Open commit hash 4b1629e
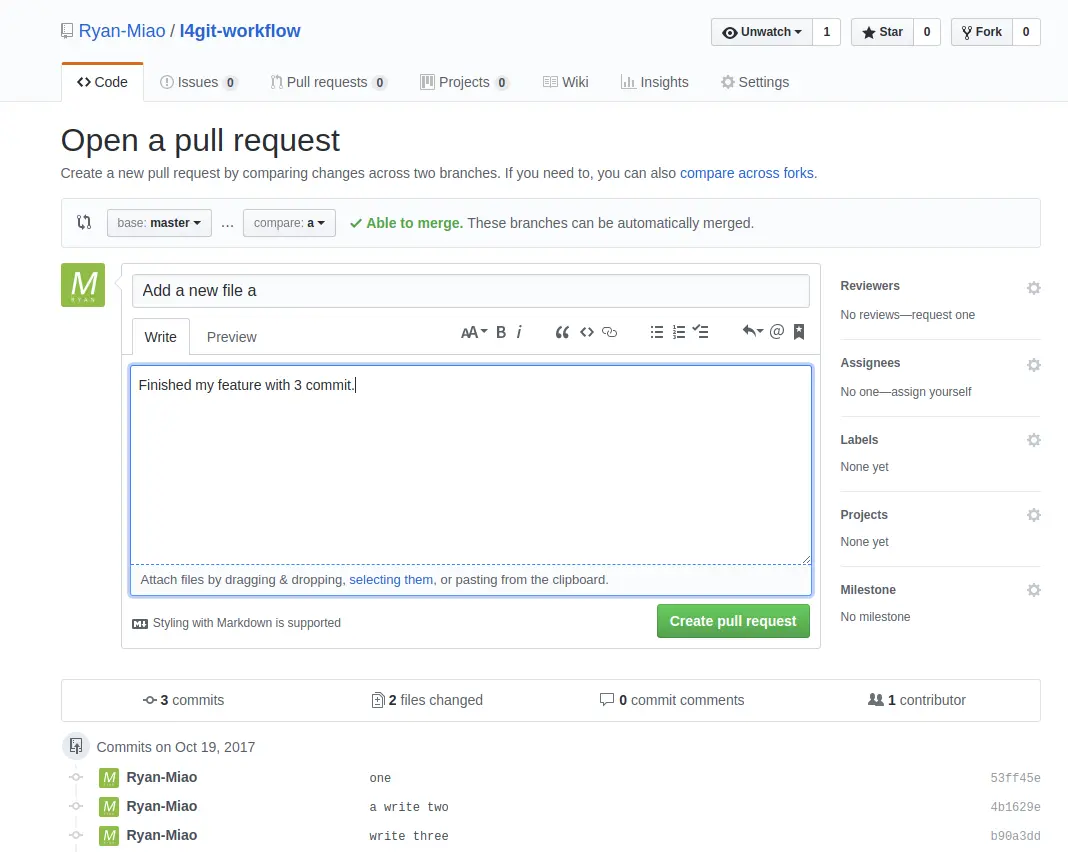Screen dimensions: 1068x852 pyautogui.click(x=1015, y=807)
